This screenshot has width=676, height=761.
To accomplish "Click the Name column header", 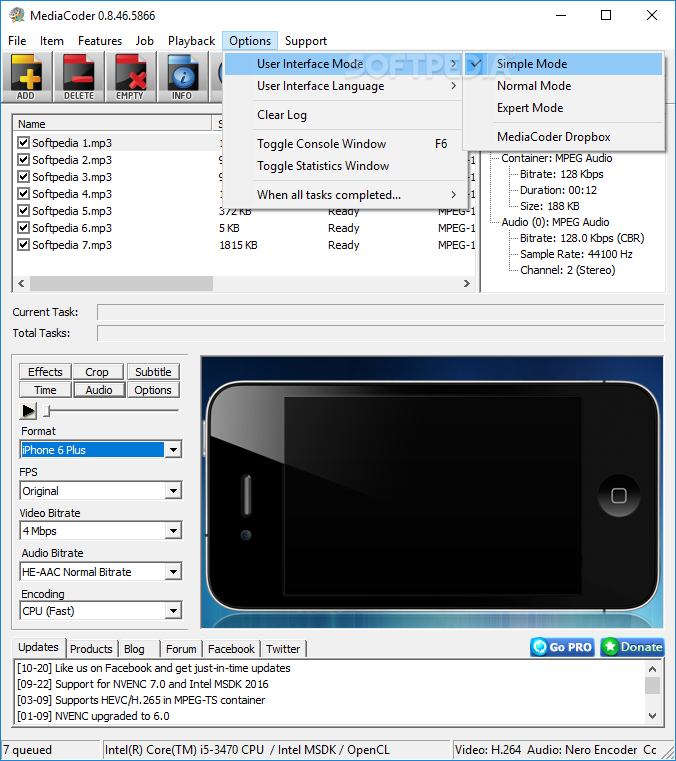I will 113,124.
